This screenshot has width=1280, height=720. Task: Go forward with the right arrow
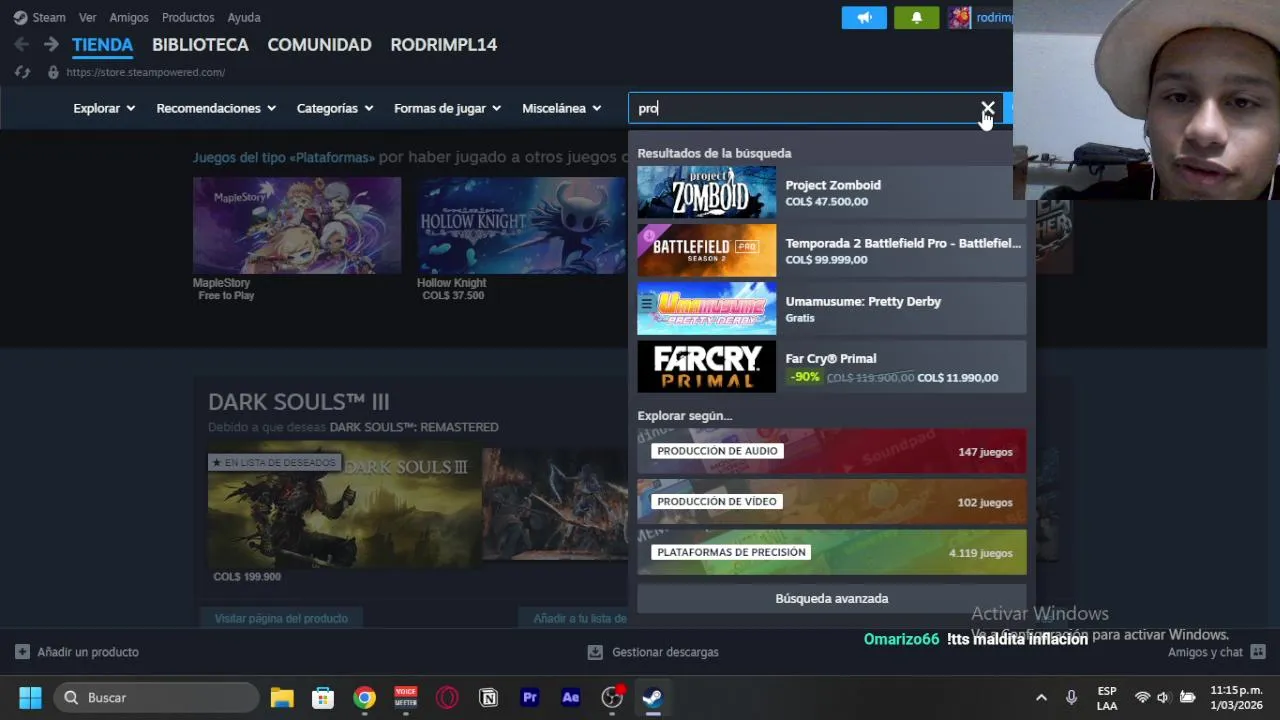click(51, 44)
